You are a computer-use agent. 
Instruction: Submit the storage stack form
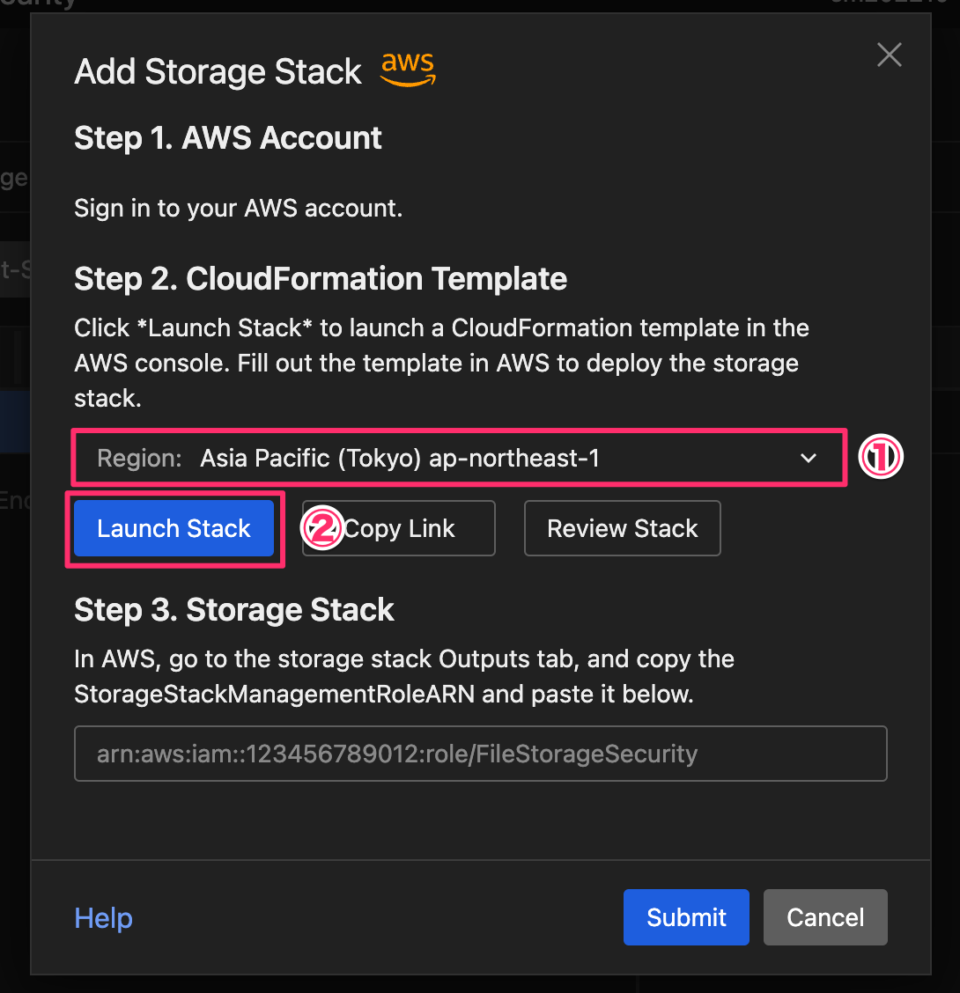click(x=686, y=917)
